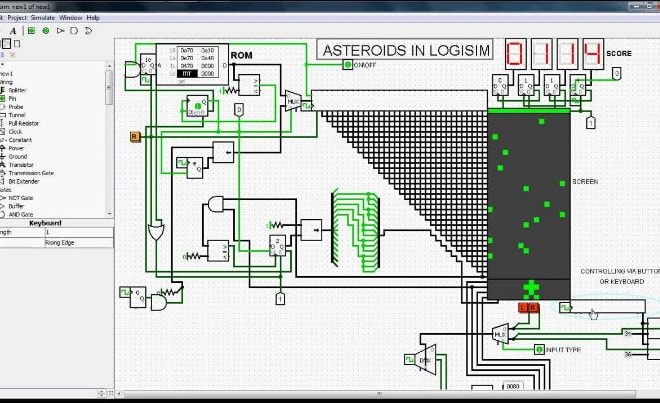The height and width of the screenshot is (403, 660).
Task: Select the MUX next to INPUT TYPE
Action: pyautogui.click(x=500, y=335)
